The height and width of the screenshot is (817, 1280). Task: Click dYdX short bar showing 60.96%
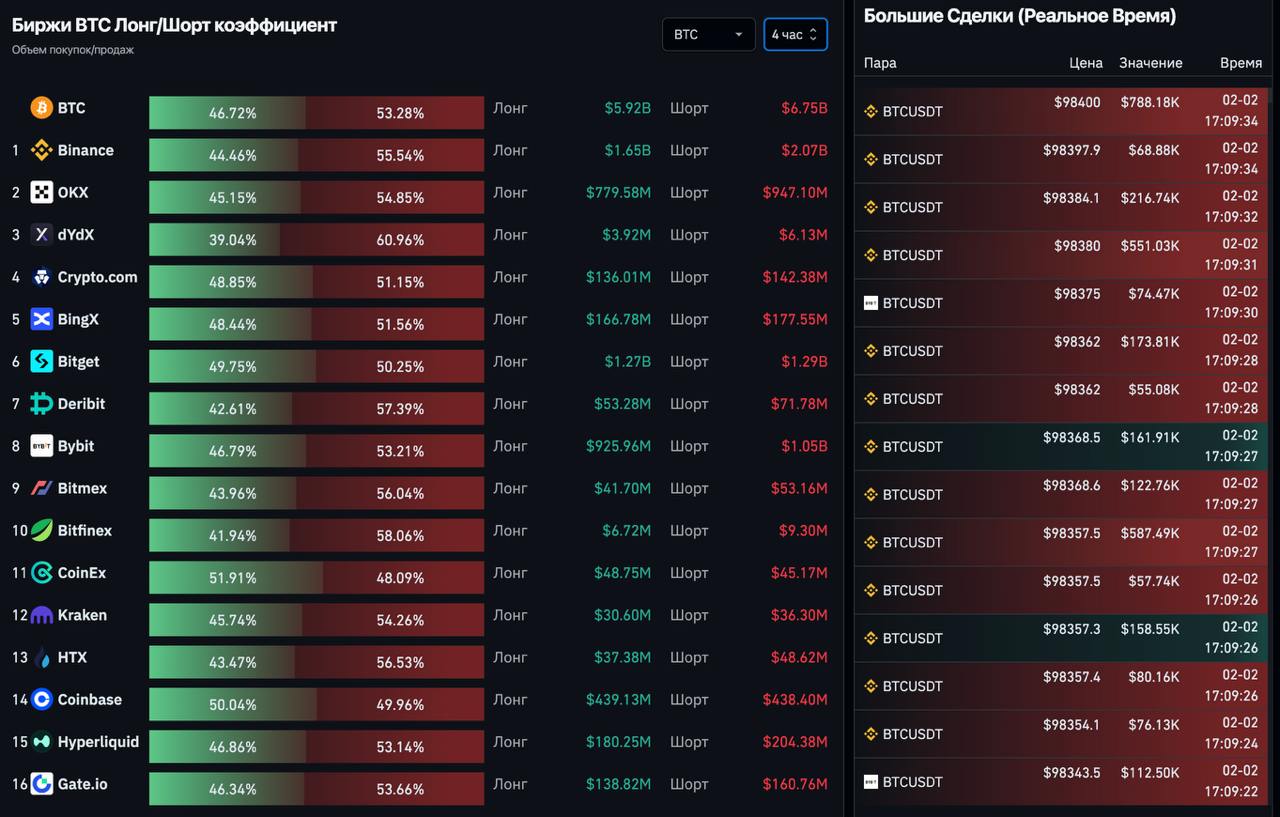point(382,240)
